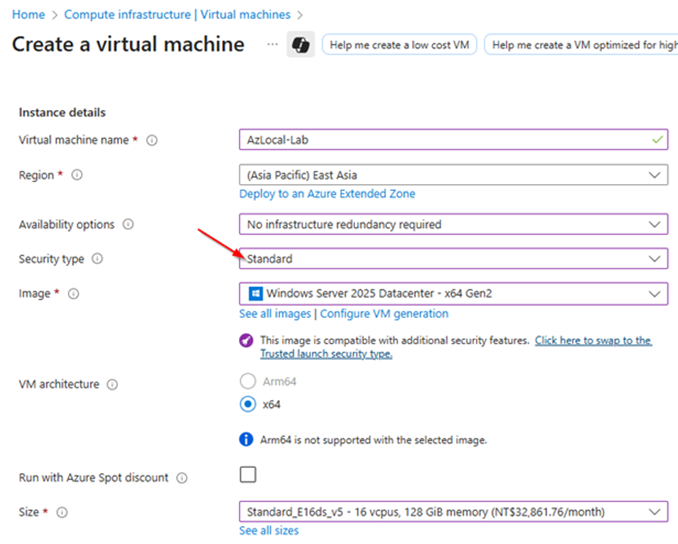
Task: Open the Security type dropdown
Action: click(453, 259)
